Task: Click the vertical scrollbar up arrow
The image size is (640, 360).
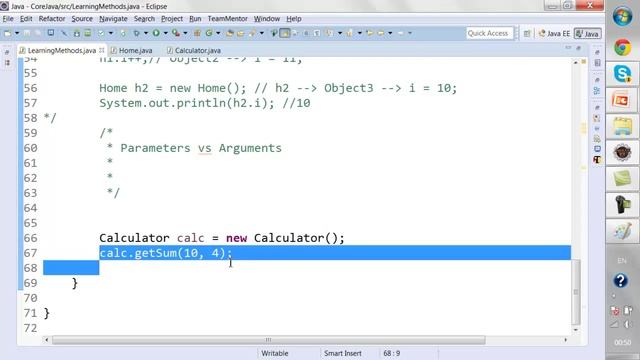Action: click(x=576, y=62)
